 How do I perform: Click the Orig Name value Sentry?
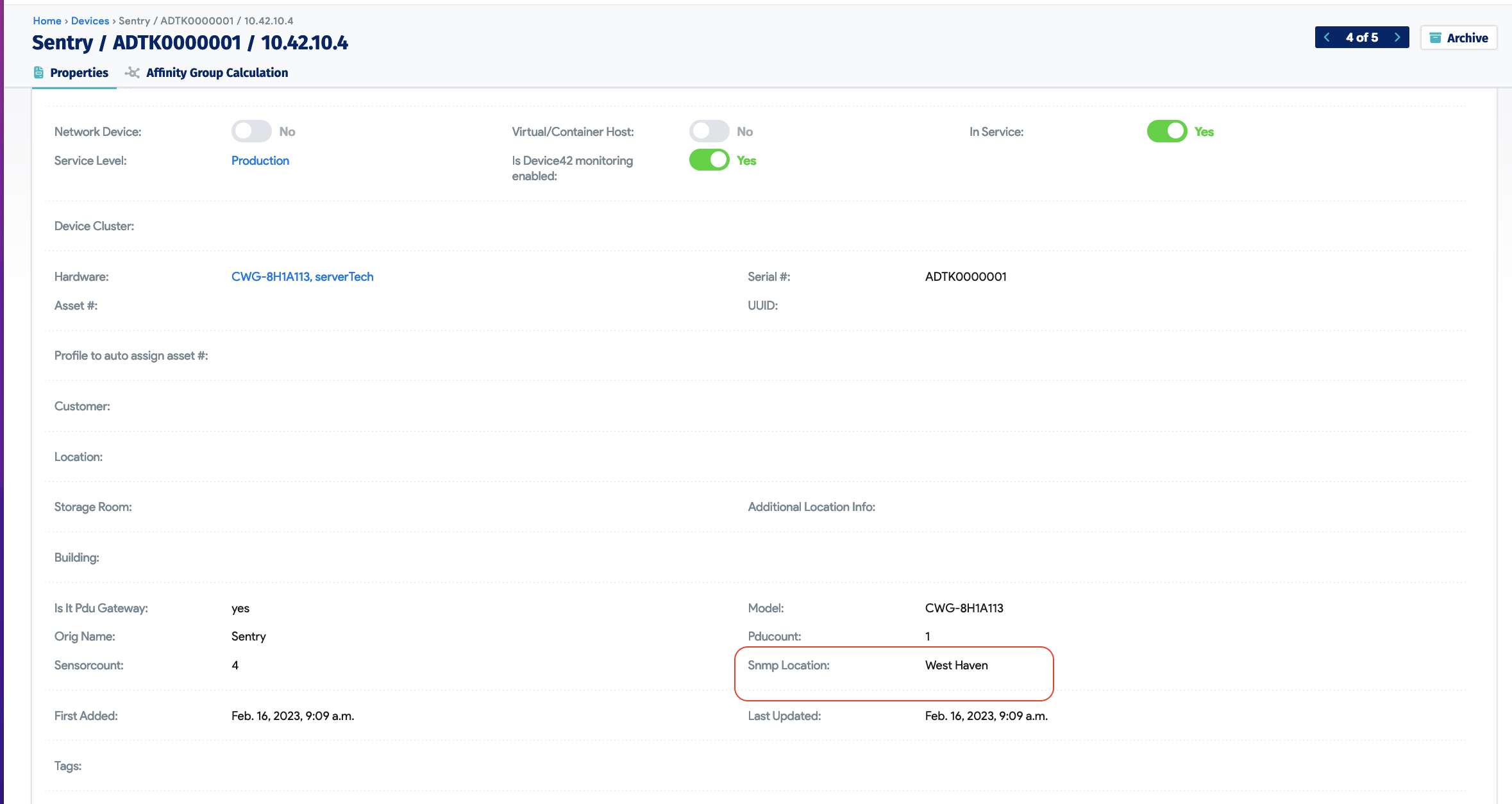pyautogui.click(x=248, y=636)
